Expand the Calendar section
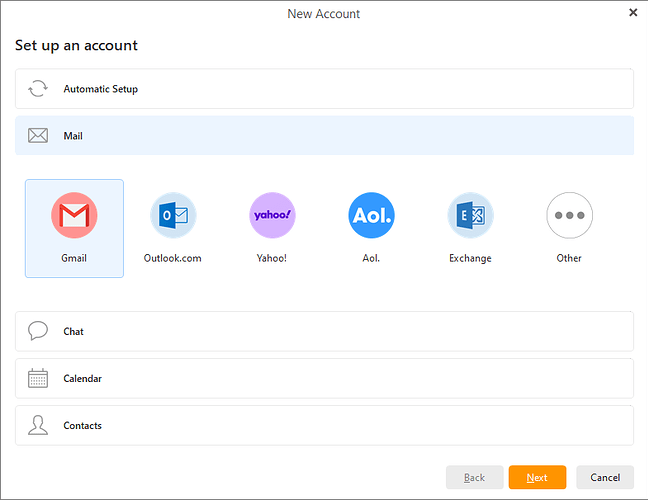This screenshot has width=648, height=500. [324, 379]
